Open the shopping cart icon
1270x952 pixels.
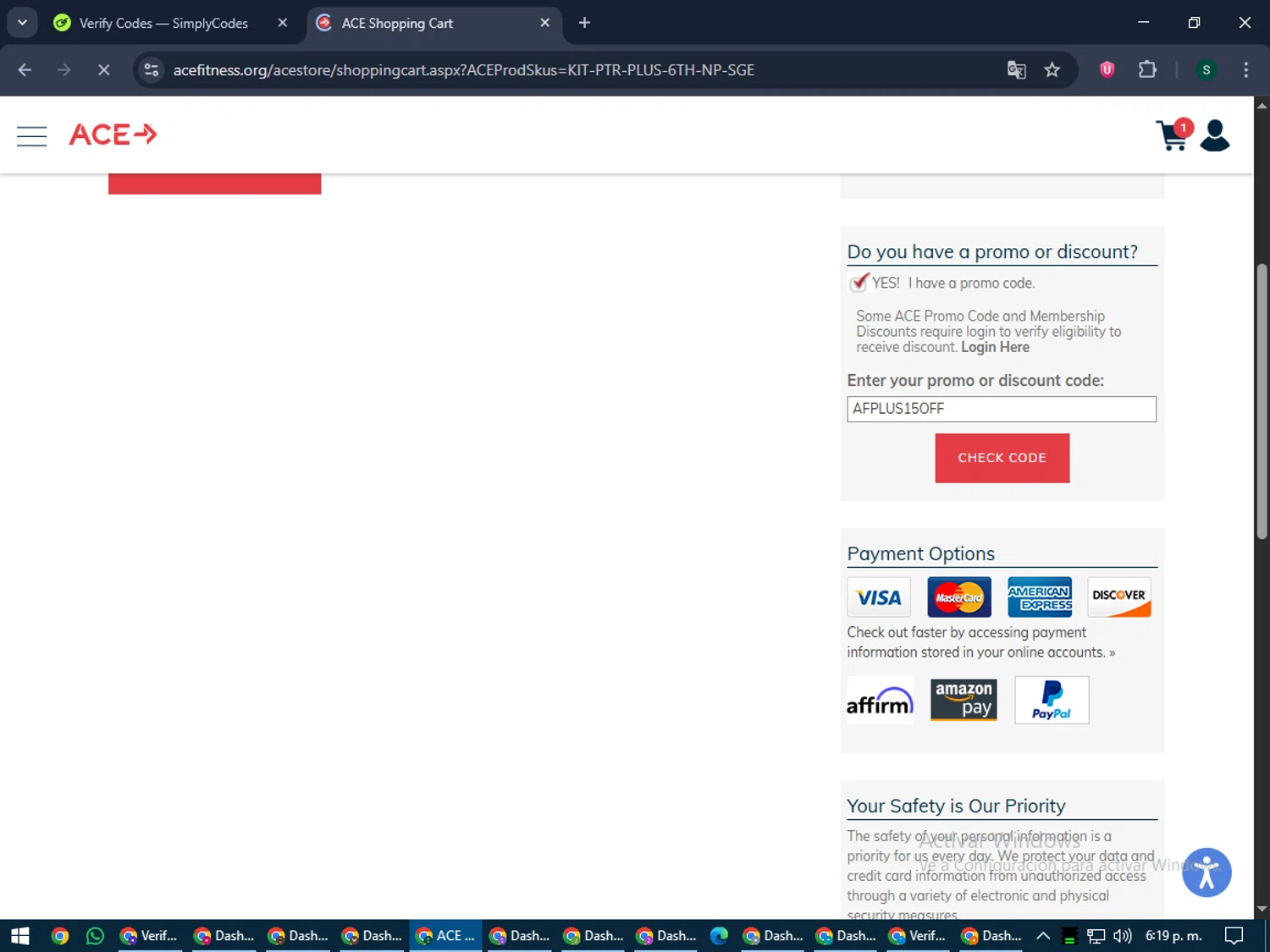click(1173, 135)
